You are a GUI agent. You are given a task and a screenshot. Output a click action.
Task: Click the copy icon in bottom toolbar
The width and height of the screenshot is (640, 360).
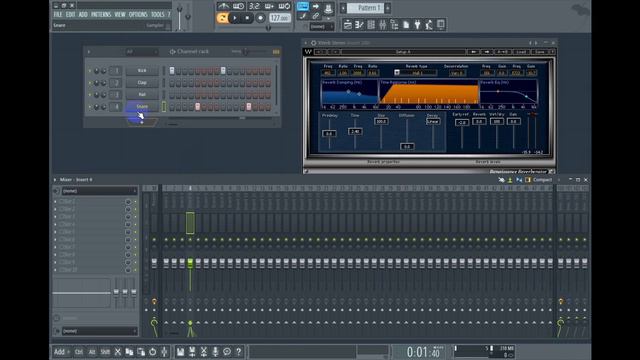click(129, 352)
